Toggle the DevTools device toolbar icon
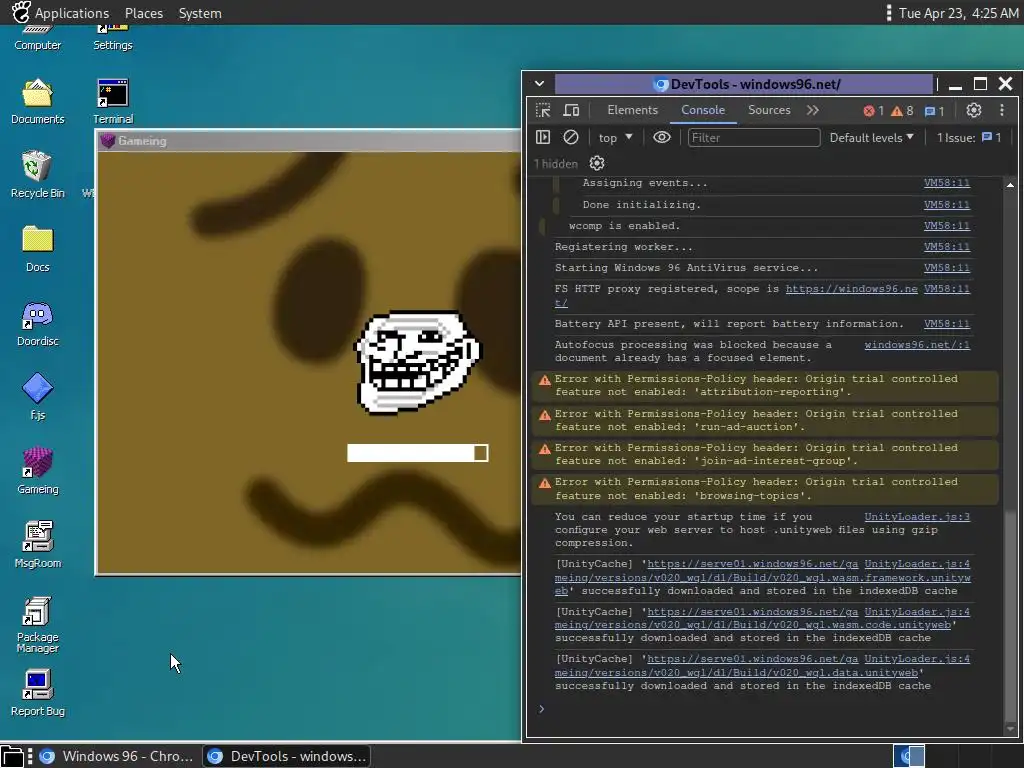Viewport: 1024px width, 768px height. [x=571, y=110]
